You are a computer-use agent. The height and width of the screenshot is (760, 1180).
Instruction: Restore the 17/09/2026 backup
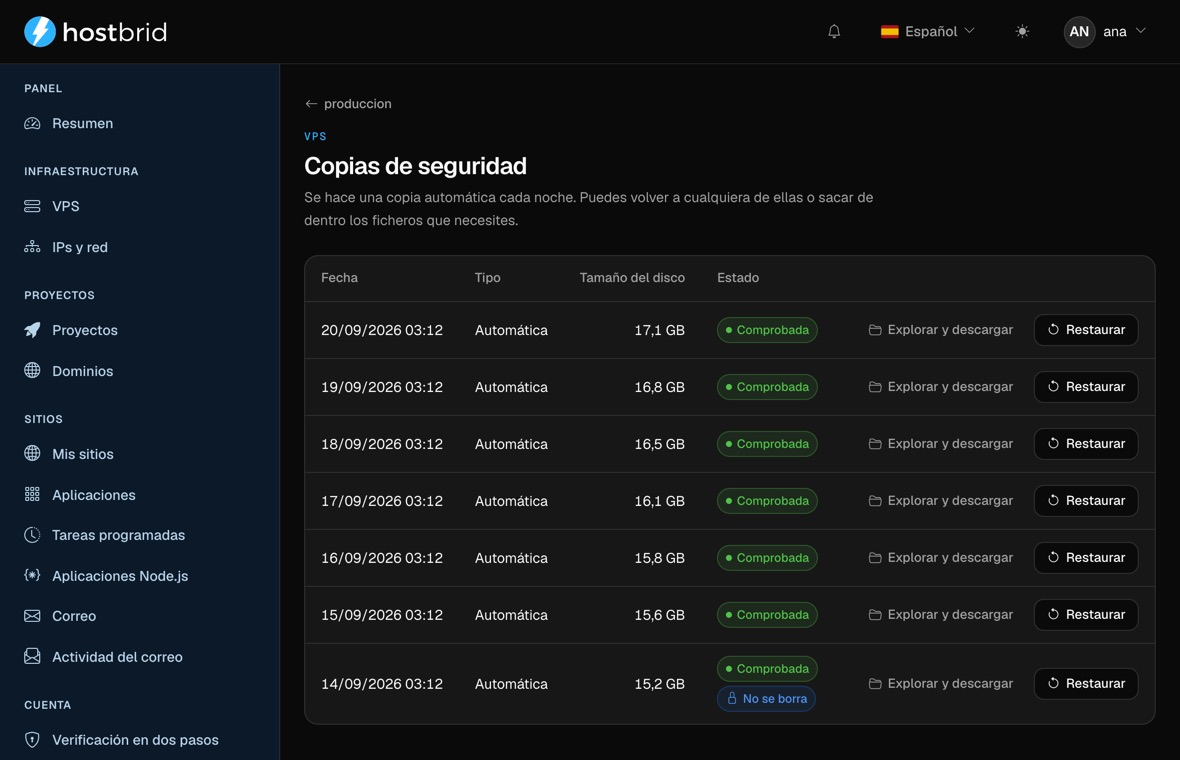pyautogui.click(x=1086, y=500)
